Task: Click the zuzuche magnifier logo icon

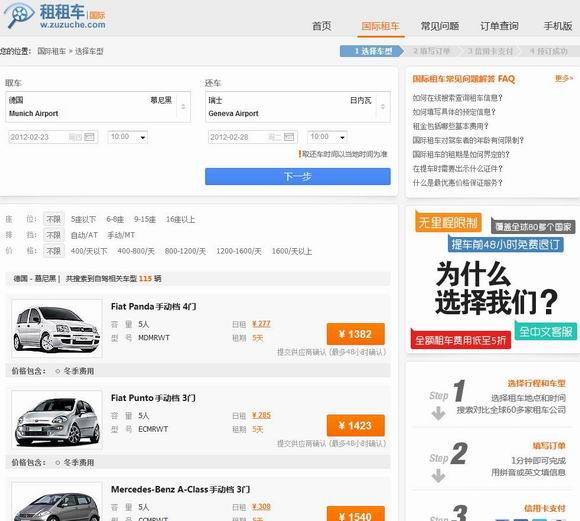Action: pyautogui.click(x=18, y=16)
